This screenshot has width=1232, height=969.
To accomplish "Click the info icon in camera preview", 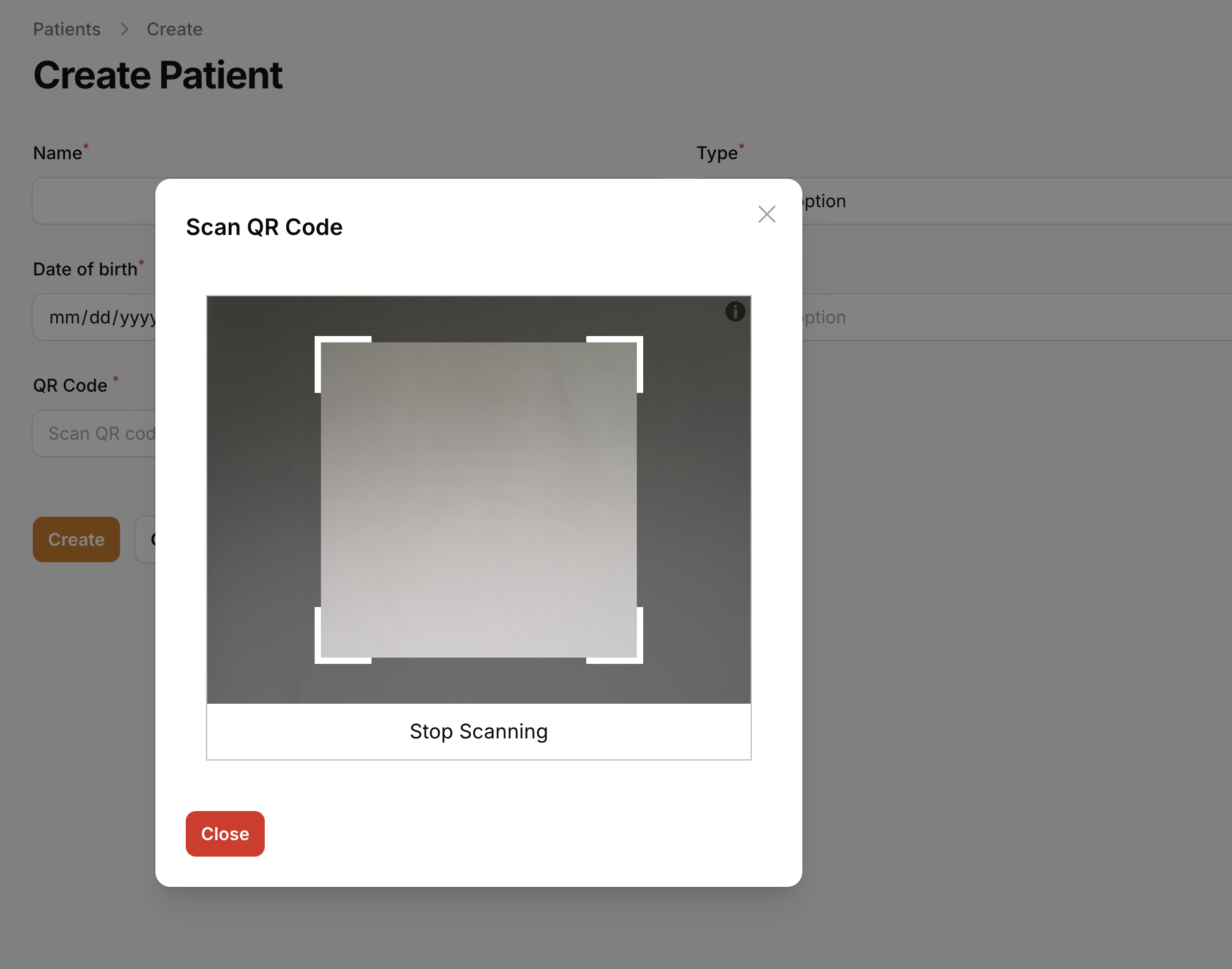I will coord(735,311).
